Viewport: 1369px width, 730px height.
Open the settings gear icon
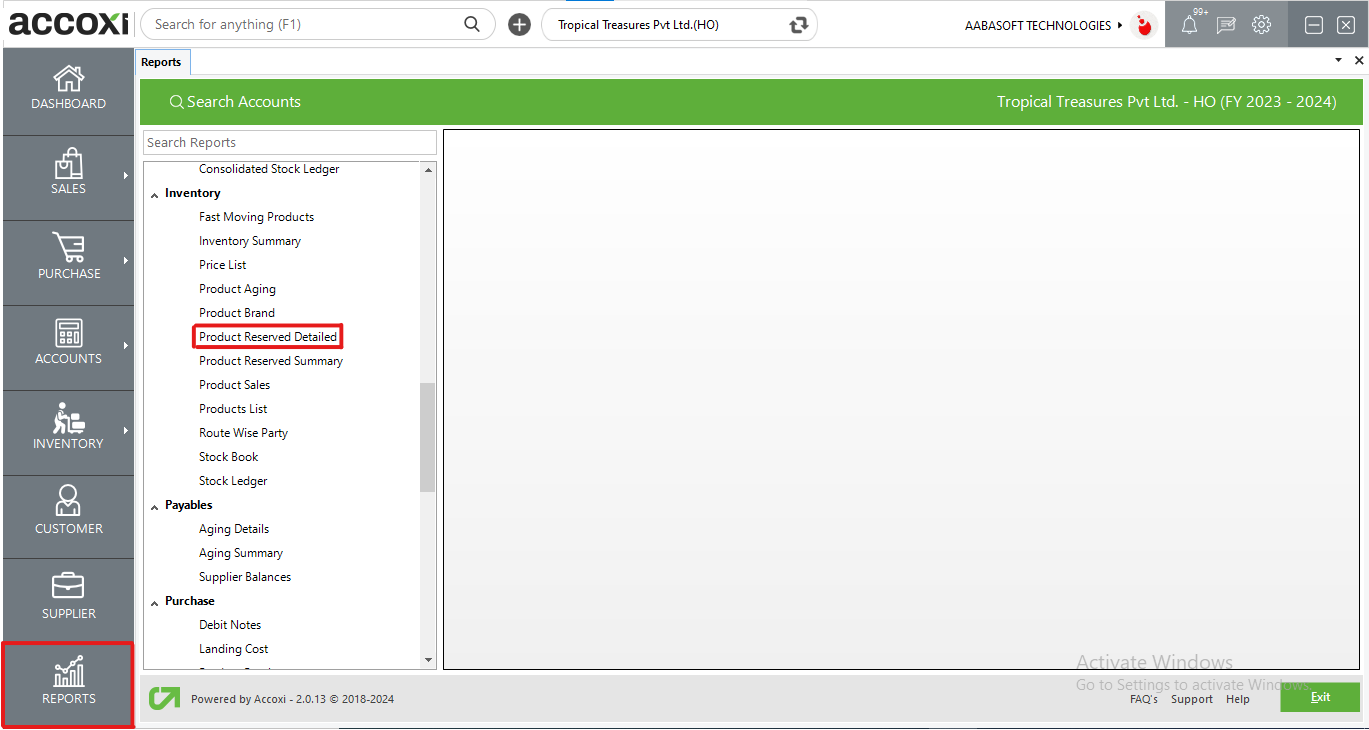click(x=1262, y=25)
